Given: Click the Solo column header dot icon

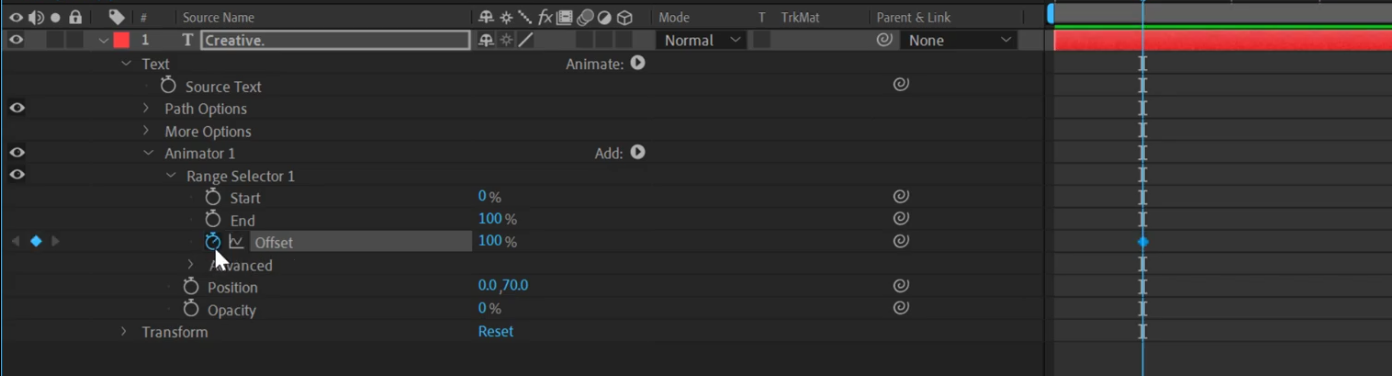Looking at the screenshot, I should 55,17.
